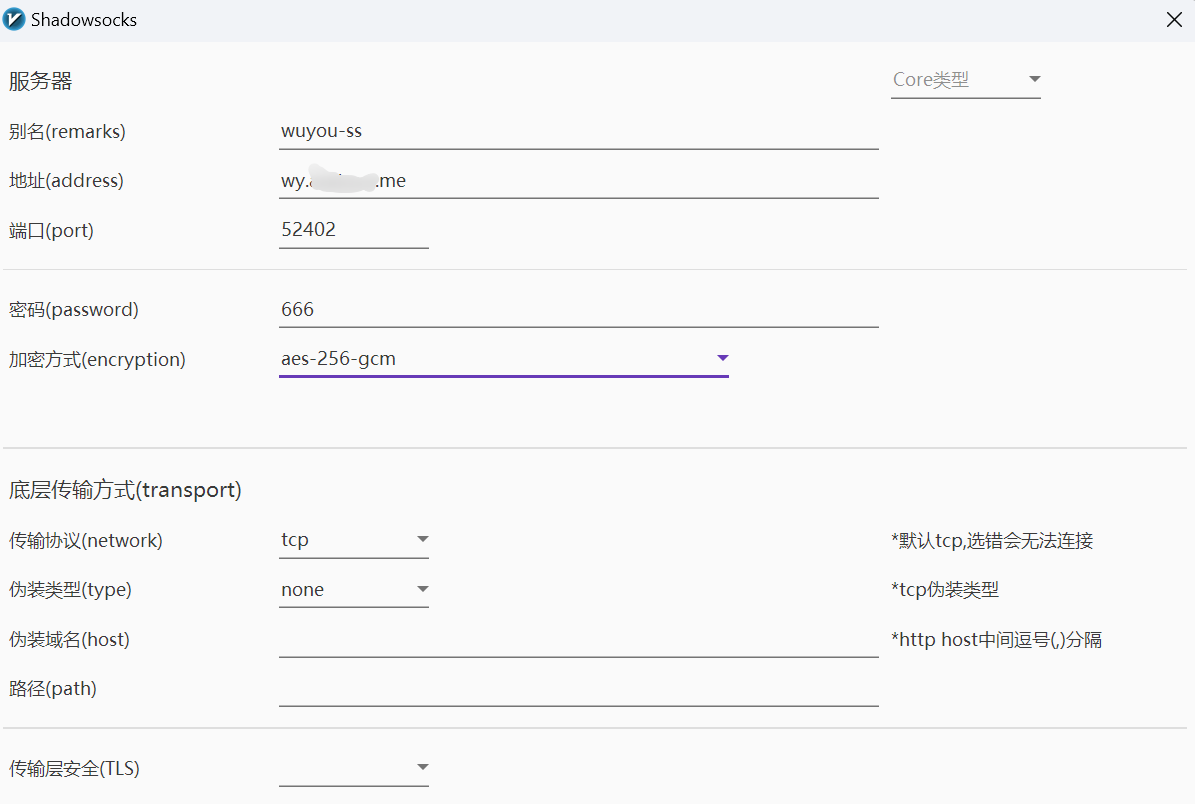Click the Core类型 dropdown arrow
This screenshot has height=804, width=1195.
tap(1034, 80)
